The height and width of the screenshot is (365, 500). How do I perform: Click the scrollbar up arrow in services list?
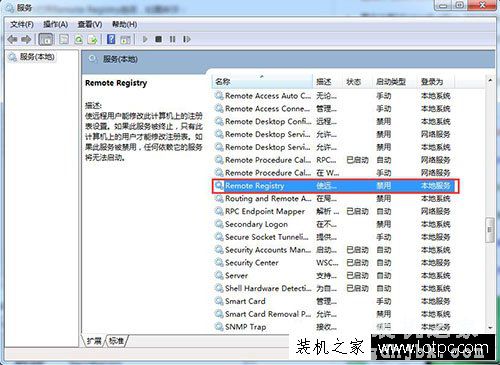pos(490,80)
